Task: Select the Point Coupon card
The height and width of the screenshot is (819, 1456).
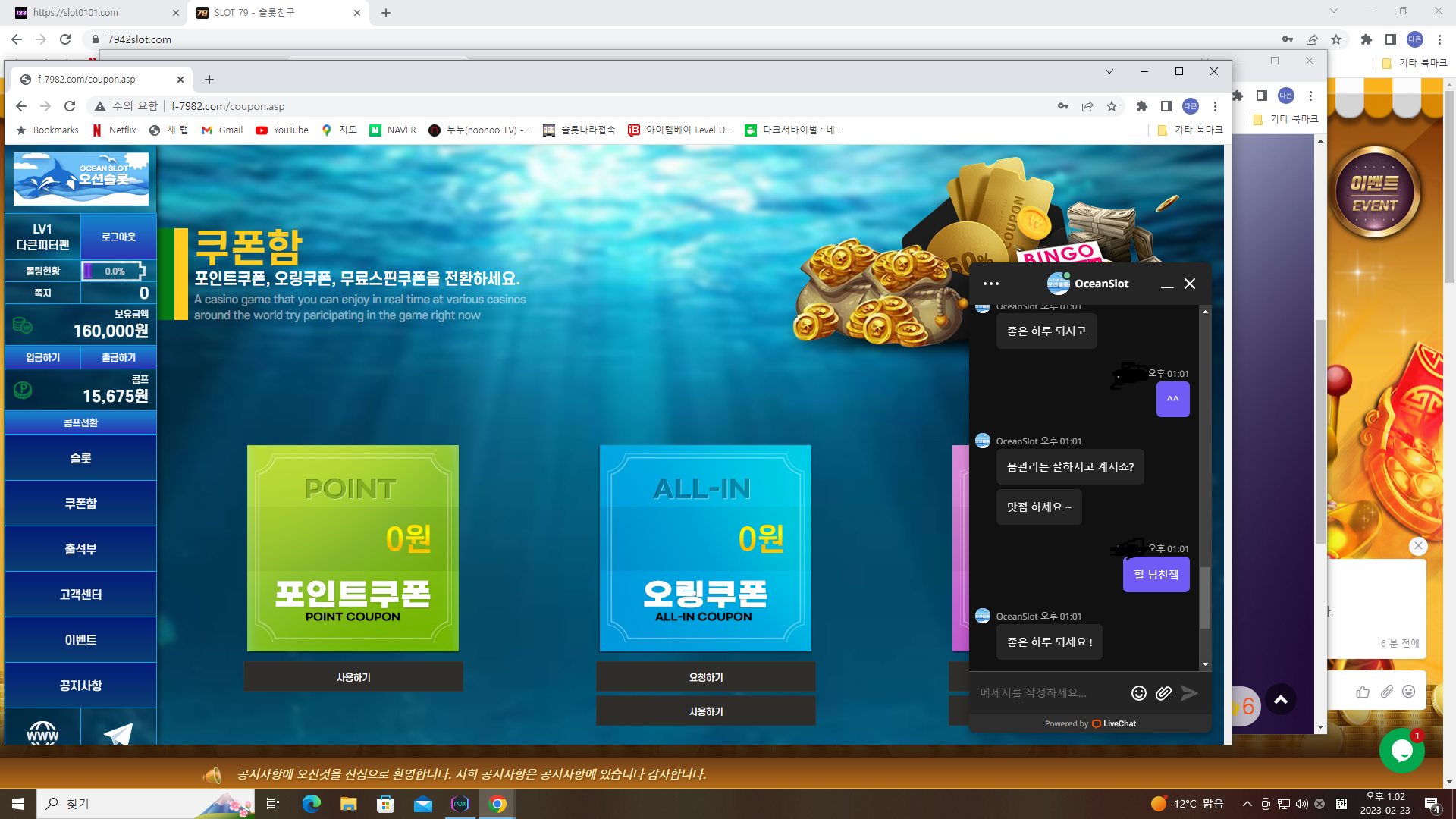Action: pos(353,548)
